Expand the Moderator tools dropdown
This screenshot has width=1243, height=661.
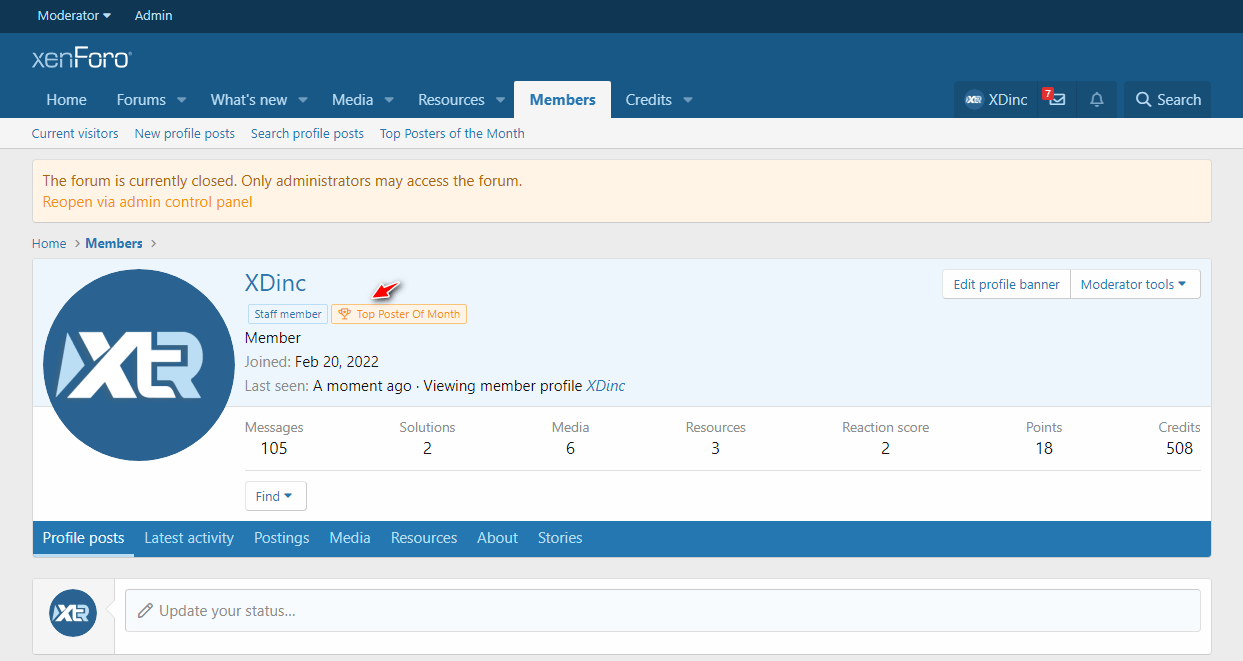[1135, 284]
